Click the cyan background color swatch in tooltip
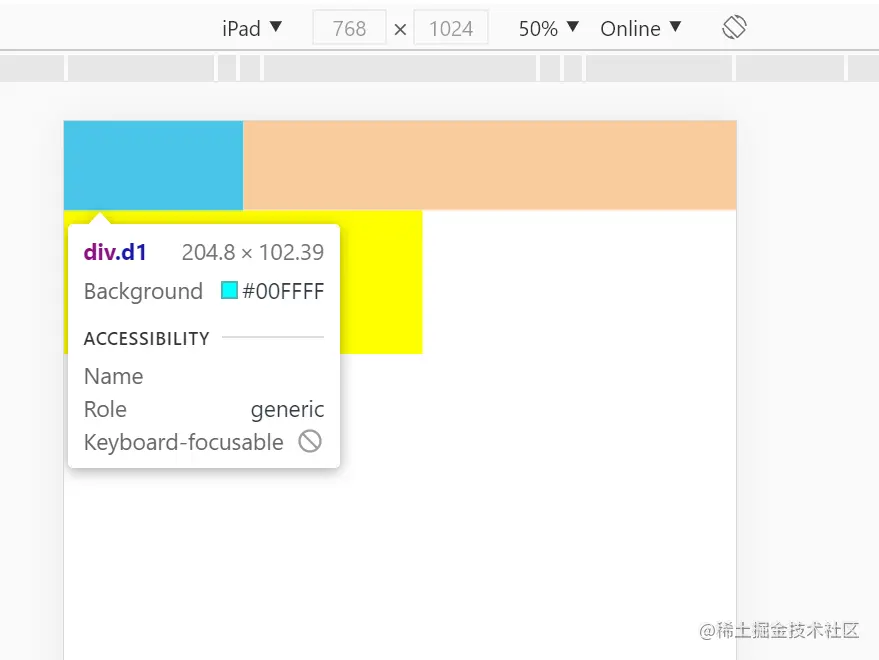 tap(229, 291)
